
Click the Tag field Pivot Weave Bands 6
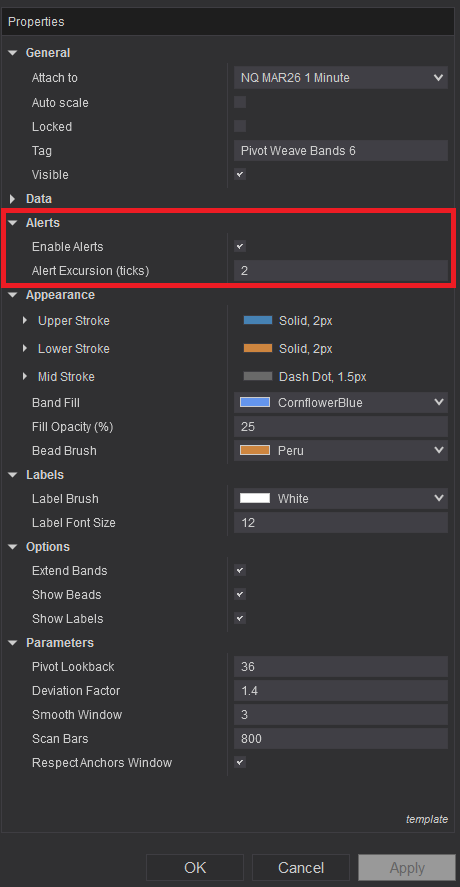tap(341, 150)
